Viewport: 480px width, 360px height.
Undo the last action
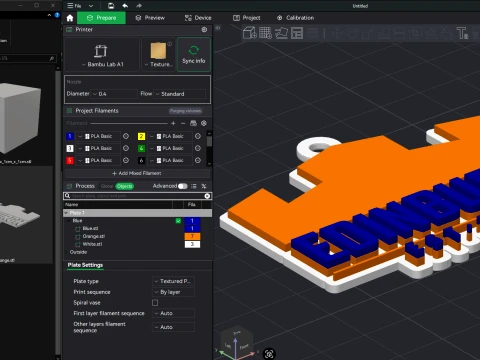(x=125, y=6)
